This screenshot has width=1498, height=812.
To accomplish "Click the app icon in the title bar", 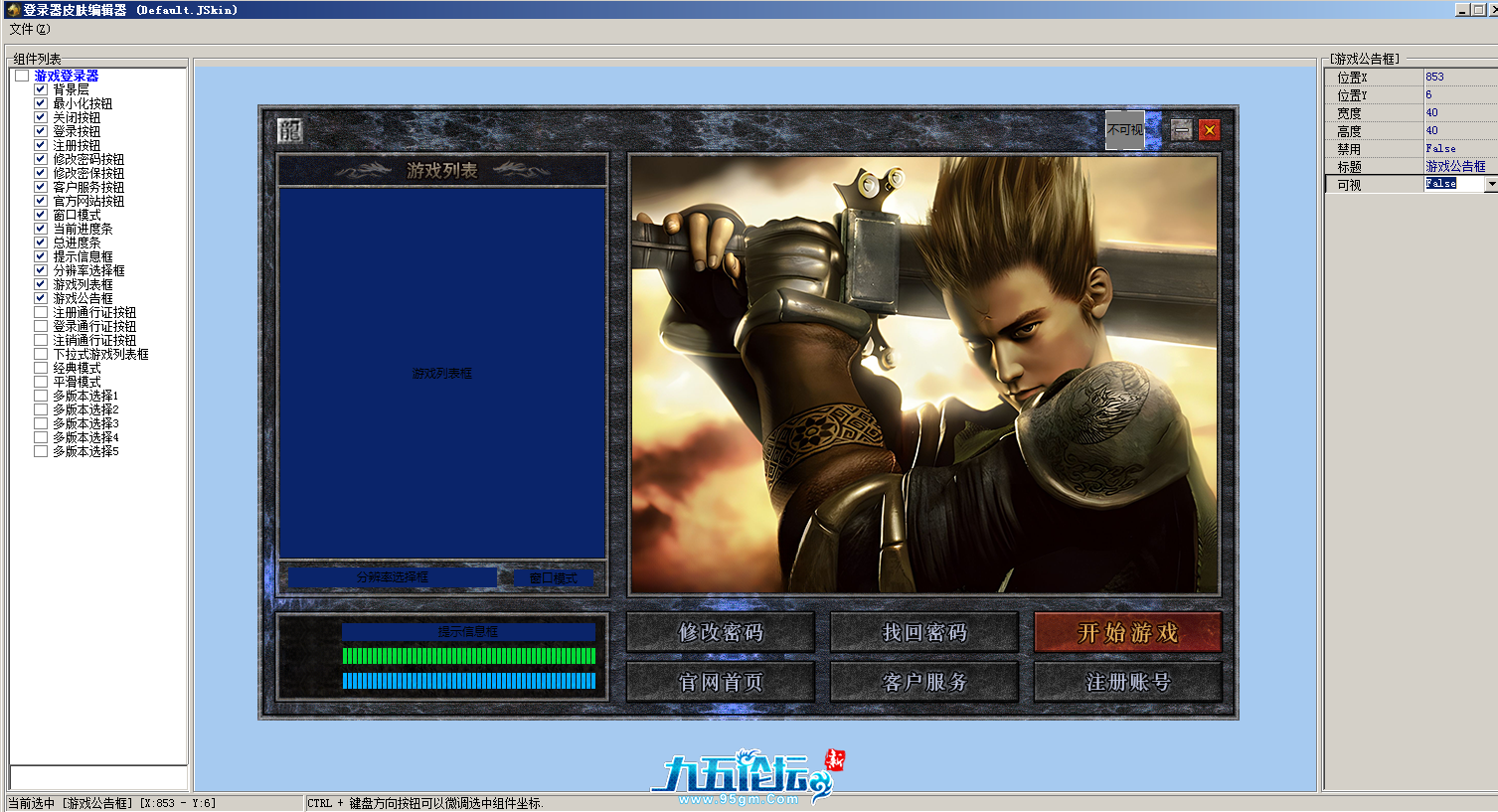I will 13,10.
